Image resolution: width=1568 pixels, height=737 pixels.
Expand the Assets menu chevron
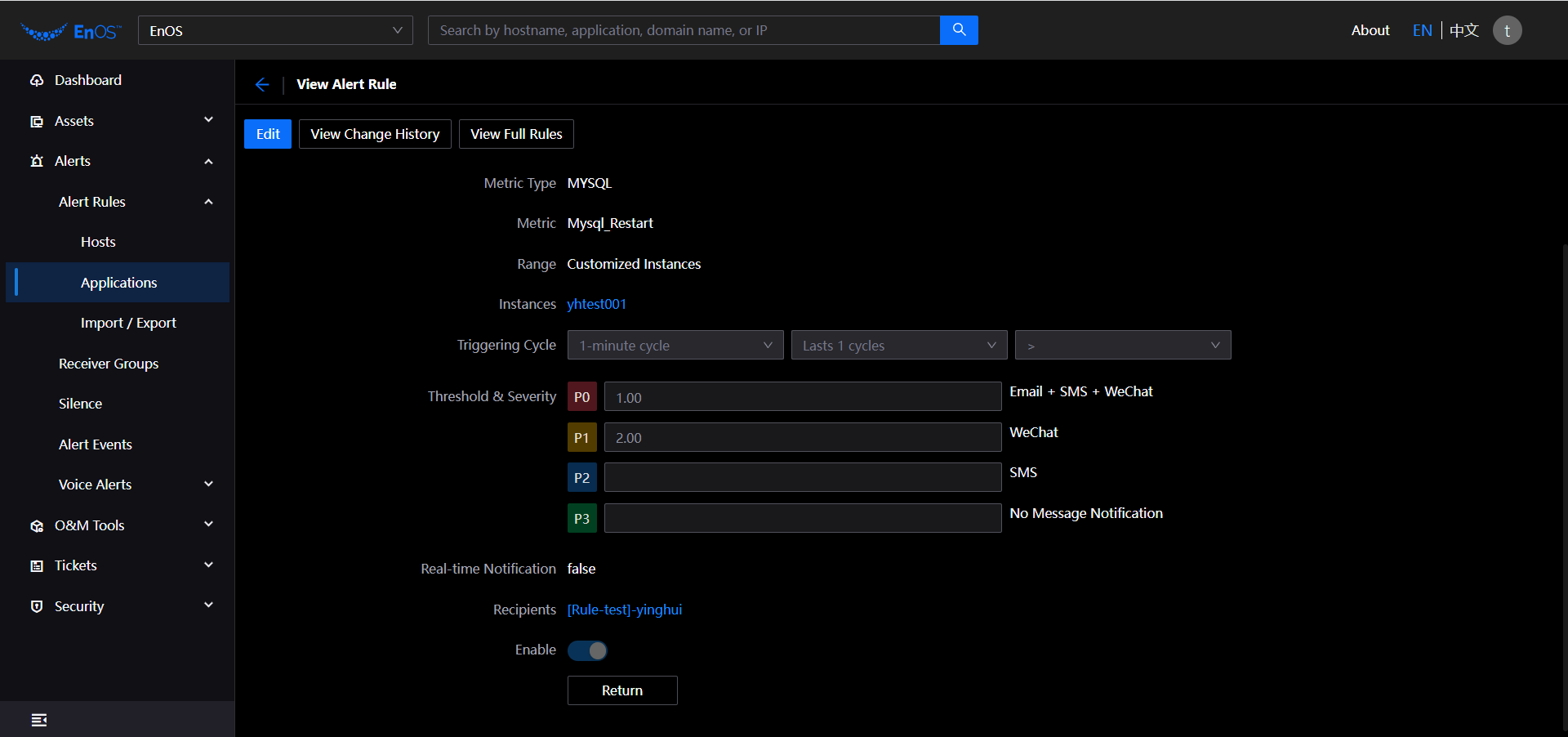[208, 120]
